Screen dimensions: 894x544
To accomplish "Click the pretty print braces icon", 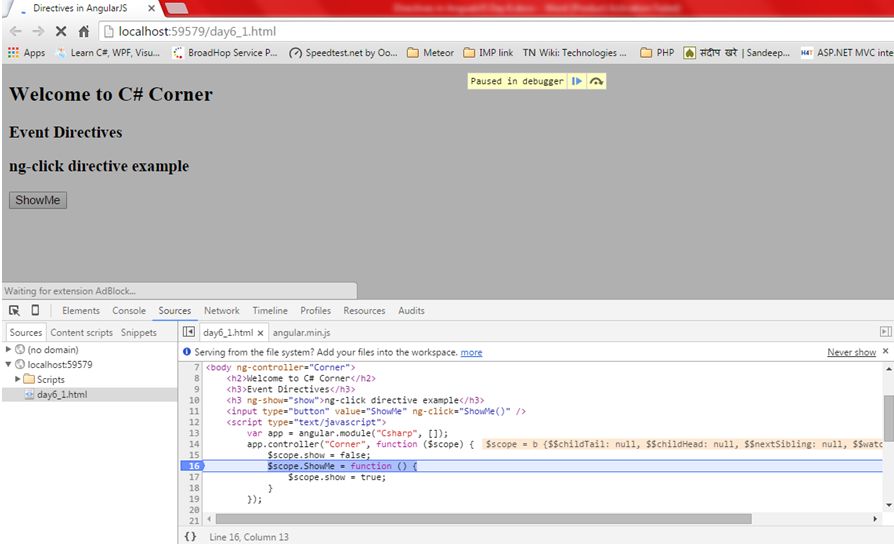I will [x=190, y=537].
